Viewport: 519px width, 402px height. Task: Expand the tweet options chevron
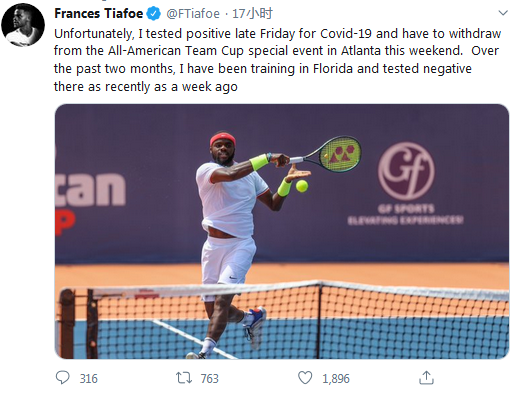[503, 13]
